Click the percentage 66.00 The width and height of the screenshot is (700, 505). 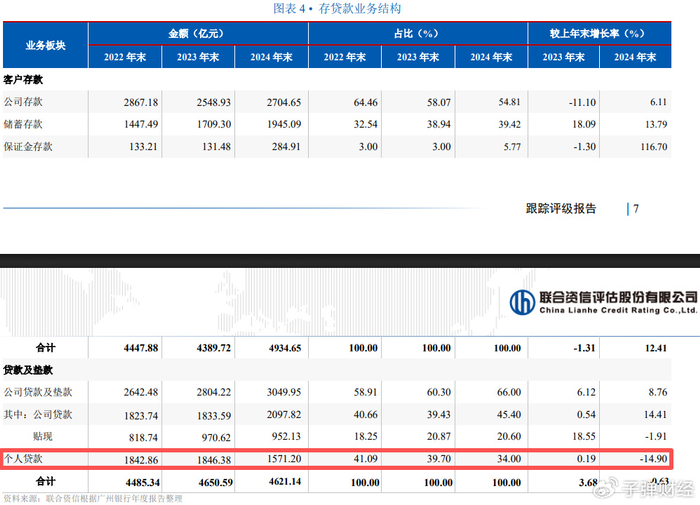coord(509,392)
